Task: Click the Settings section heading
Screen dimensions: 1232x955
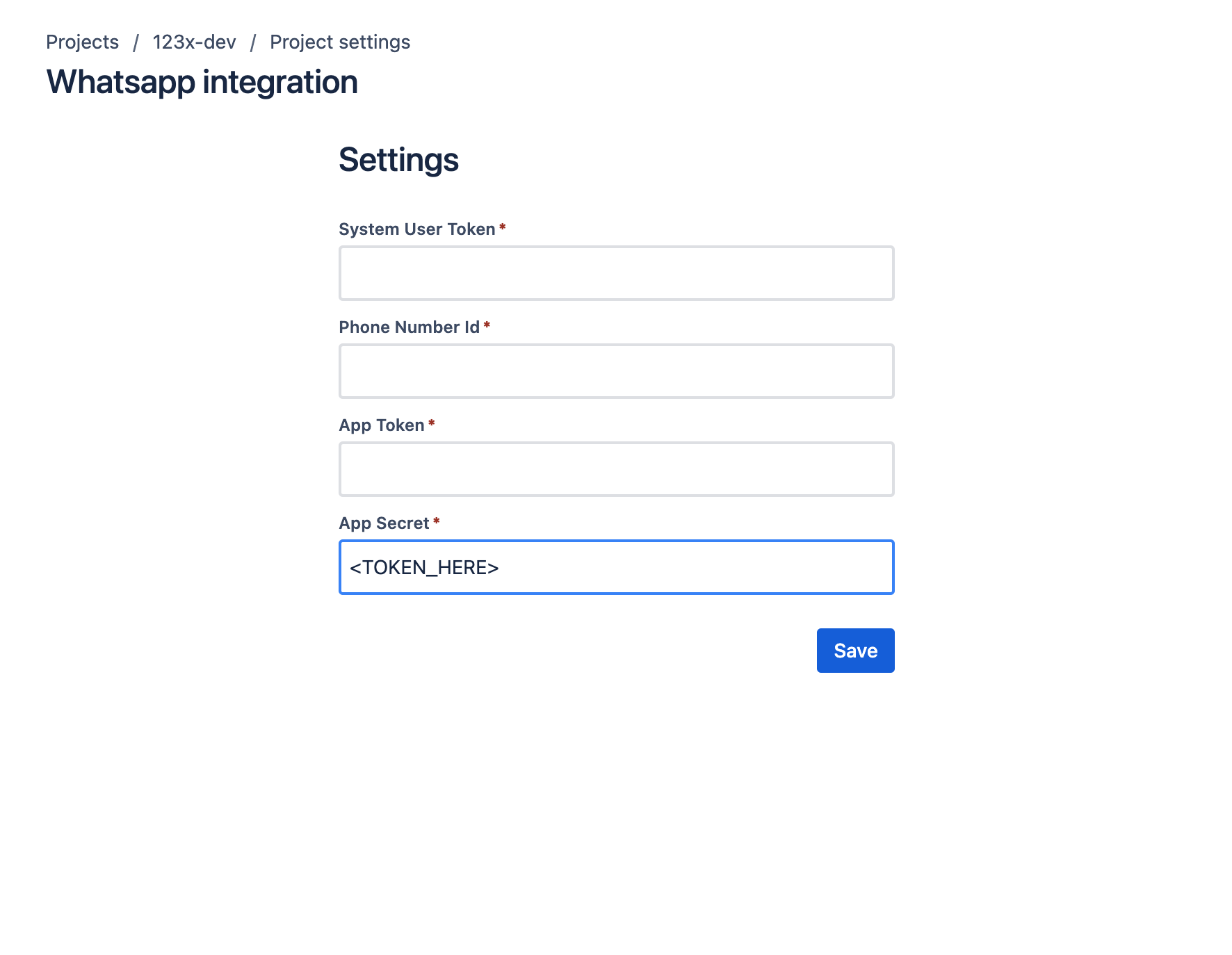Action: (398, 159)
